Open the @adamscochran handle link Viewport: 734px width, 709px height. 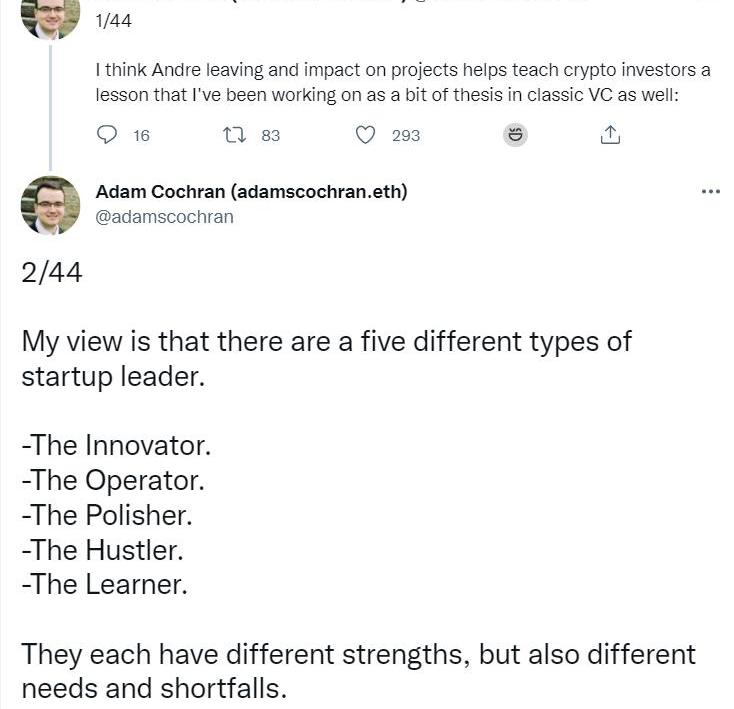coord(164,217)
